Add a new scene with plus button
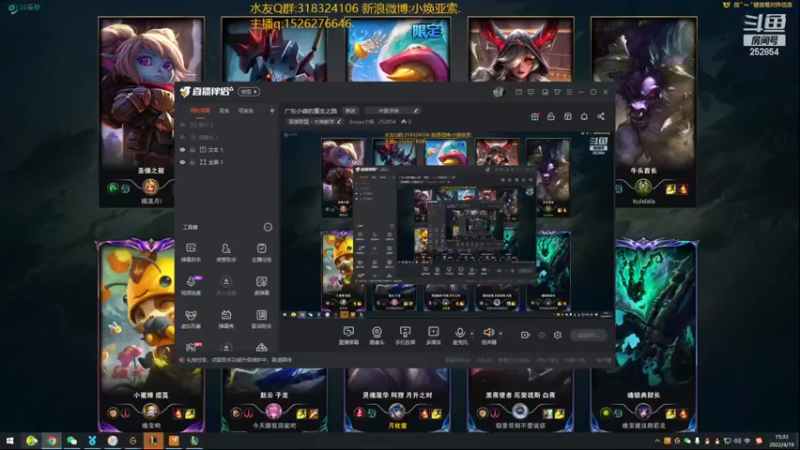This screenshot has width=800, height=450. [272, 110]
